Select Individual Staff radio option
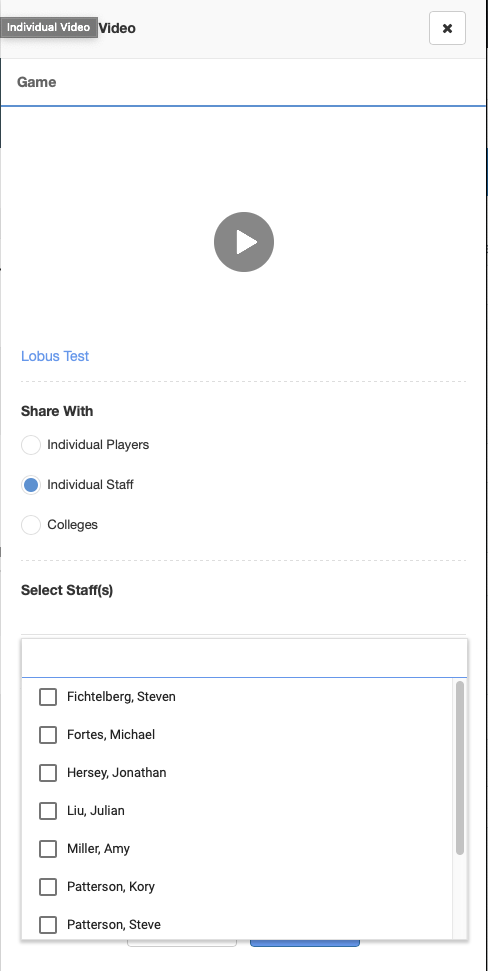Image resolution: width=488 pixels, height=971 pixels. click(x=31, y=484)
